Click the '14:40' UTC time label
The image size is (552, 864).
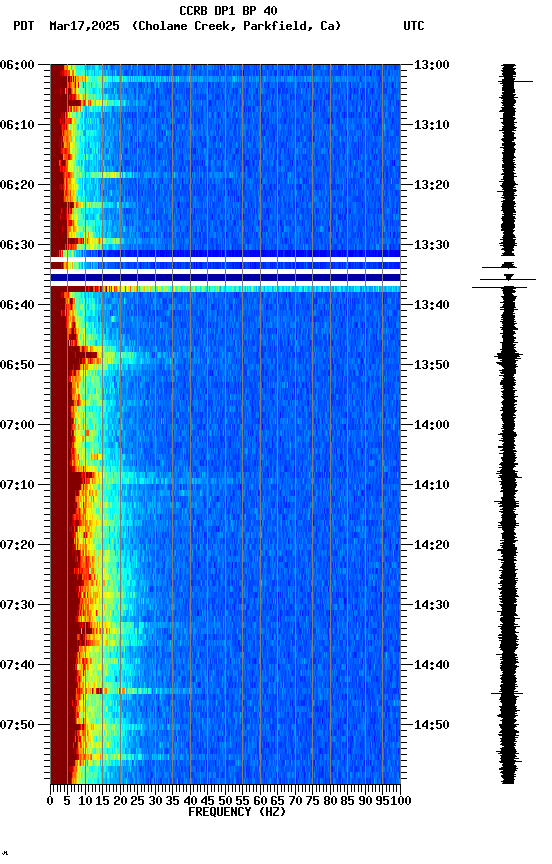point(432,665)
